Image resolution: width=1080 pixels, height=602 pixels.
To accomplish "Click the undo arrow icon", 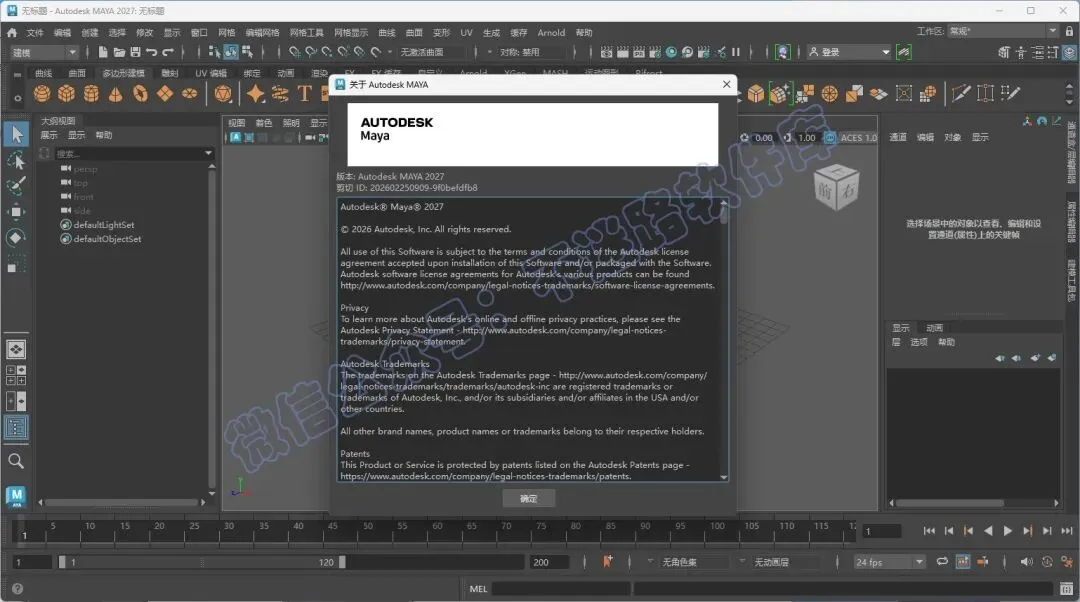I will coord(152,52).
